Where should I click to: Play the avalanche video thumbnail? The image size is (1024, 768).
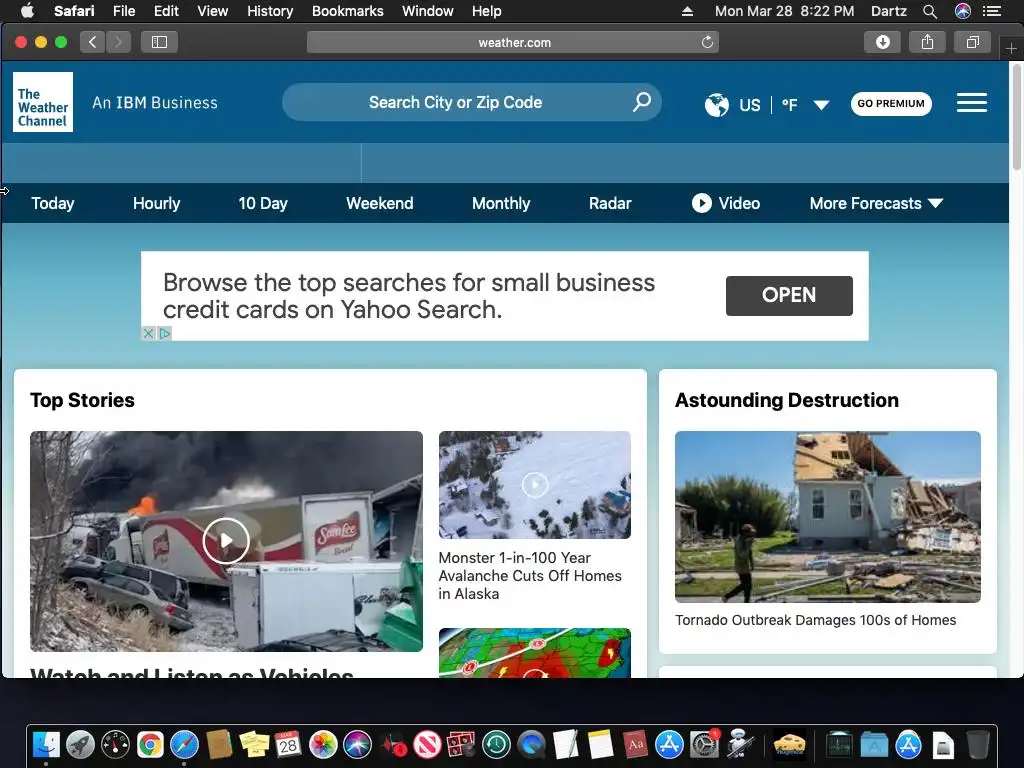pyautogui.click(x=535, y=485)
